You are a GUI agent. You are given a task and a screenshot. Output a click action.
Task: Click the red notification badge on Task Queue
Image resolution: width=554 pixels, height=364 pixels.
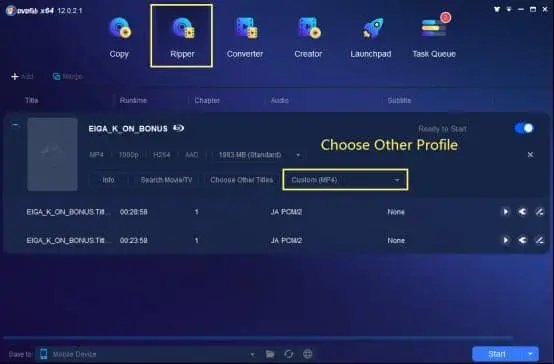click(446, 17)
